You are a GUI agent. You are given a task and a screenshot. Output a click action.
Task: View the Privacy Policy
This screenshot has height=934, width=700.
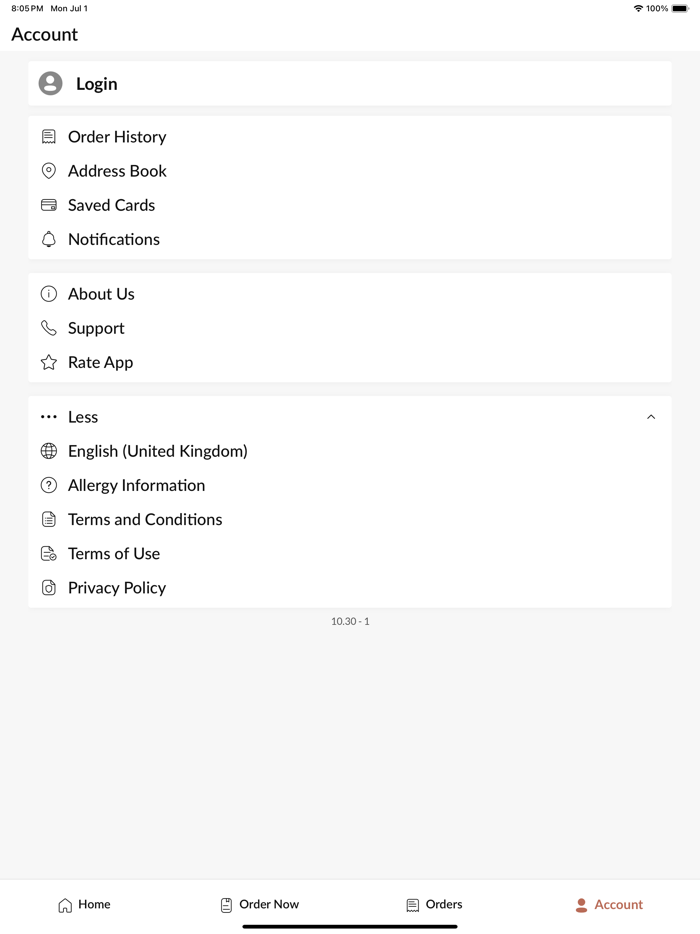click(117, 588)
